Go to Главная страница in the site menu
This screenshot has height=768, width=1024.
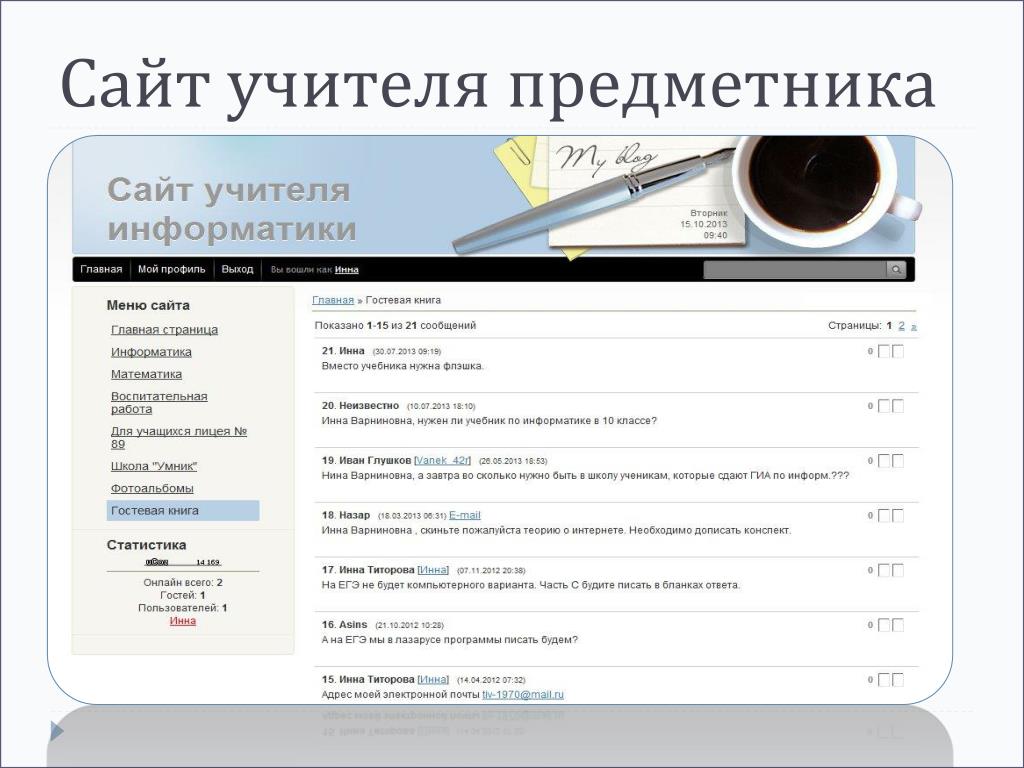pyautogui.click(x=165, y=330)
